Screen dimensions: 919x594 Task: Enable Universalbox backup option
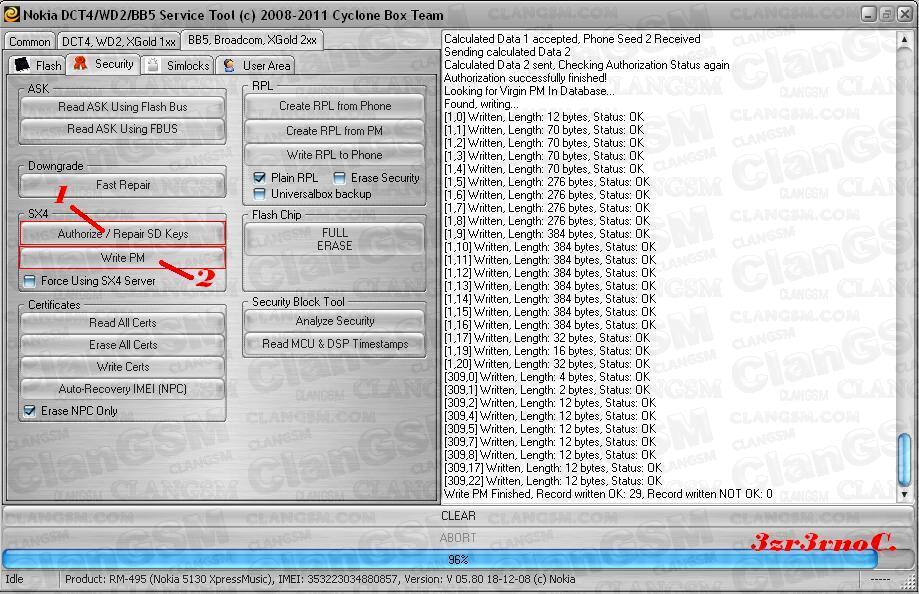tap(261, 193)
